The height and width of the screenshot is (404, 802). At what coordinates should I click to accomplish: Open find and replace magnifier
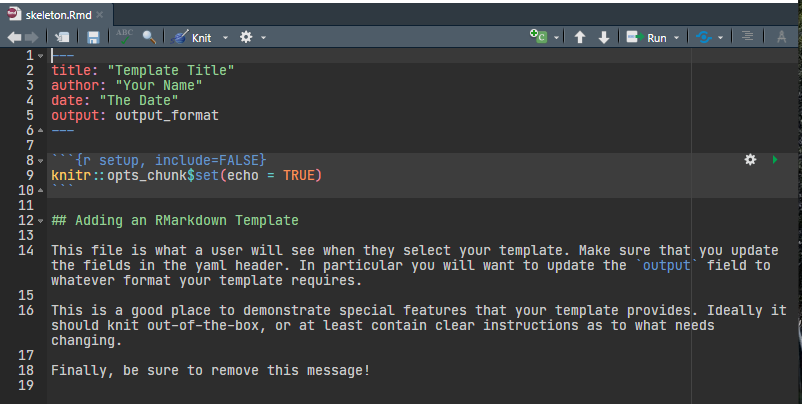pyautogui.click(x=149, y=37)
